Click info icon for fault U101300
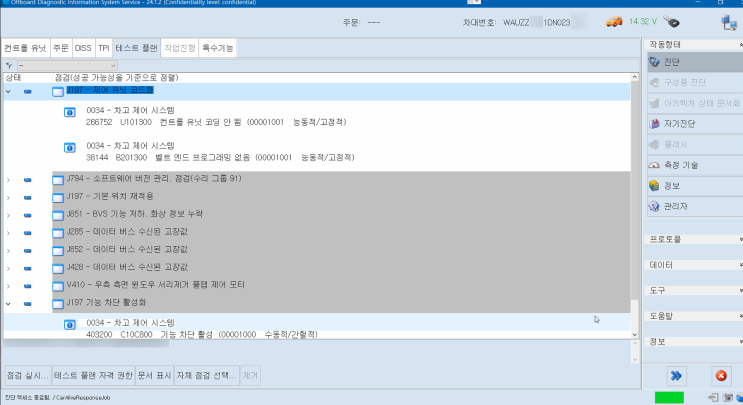Screen dimensions: 743x405 [x=70, y=113]
